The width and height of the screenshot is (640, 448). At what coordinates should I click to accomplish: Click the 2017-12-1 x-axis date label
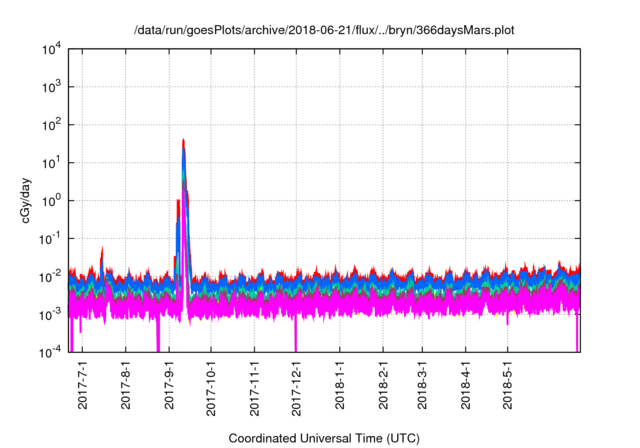click(296, 388)
